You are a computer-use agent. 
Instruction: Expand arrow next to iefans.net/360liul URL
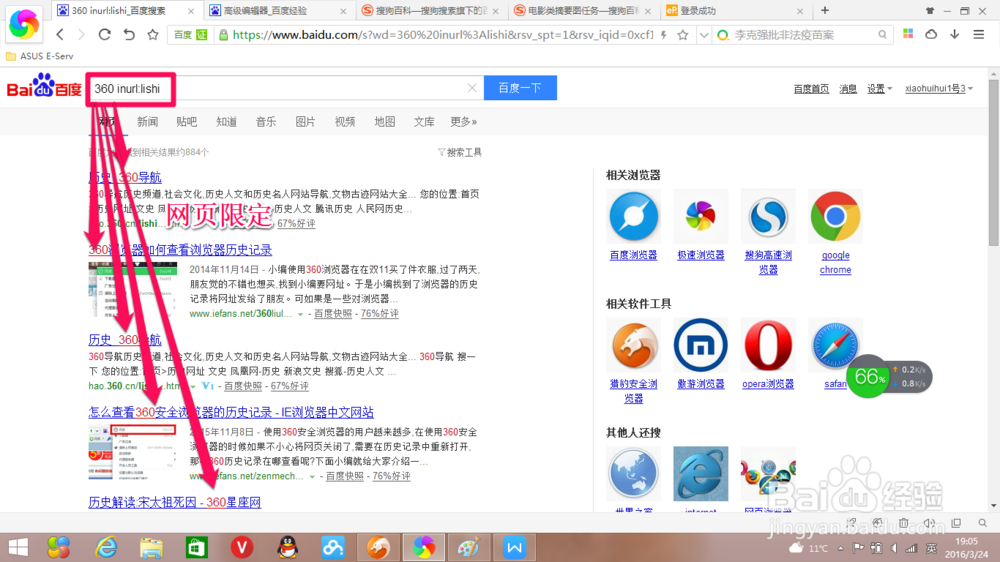(x=300, y=314)
